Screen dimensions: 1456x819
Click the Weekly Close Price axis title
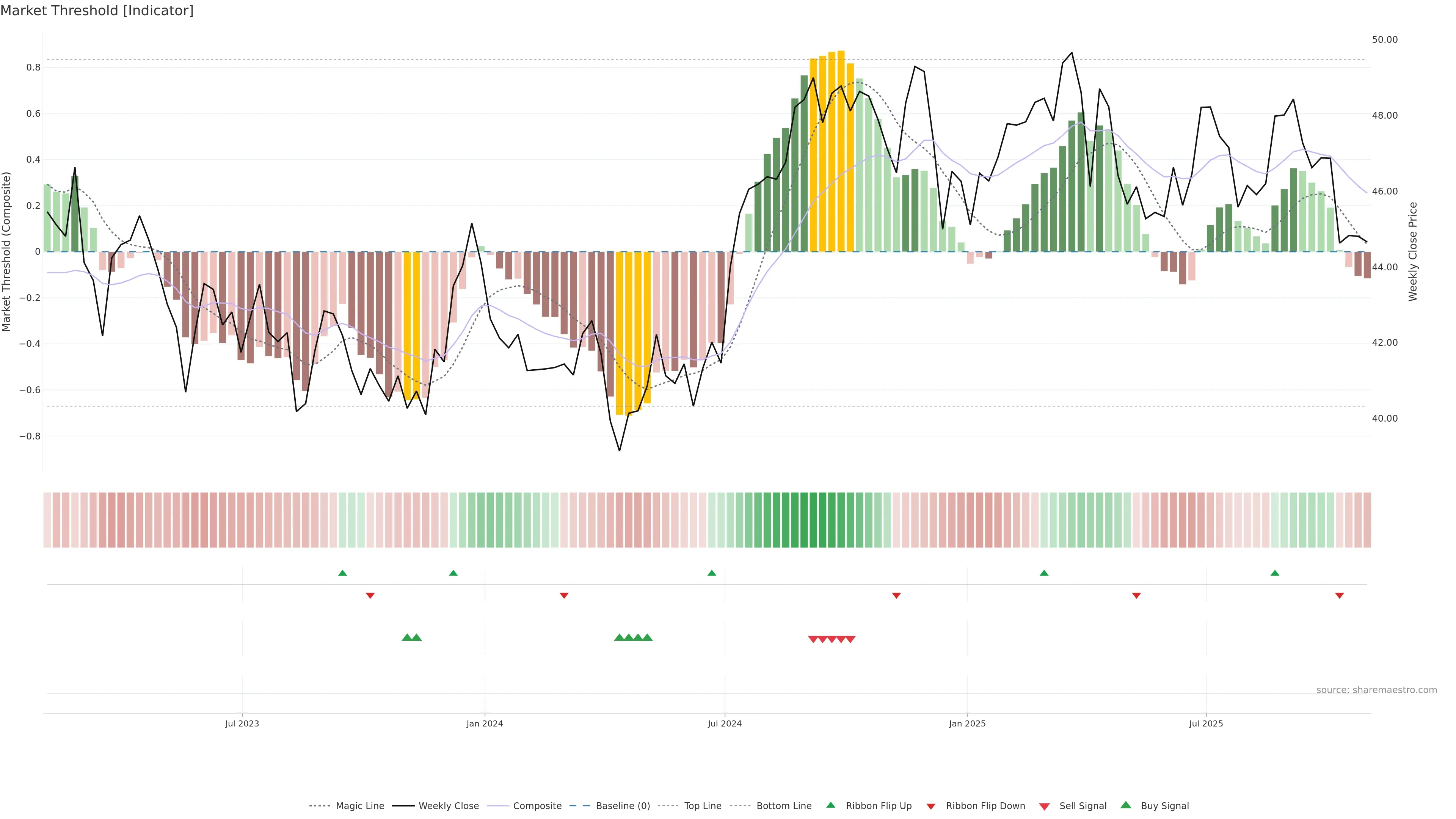(1413, 251)
